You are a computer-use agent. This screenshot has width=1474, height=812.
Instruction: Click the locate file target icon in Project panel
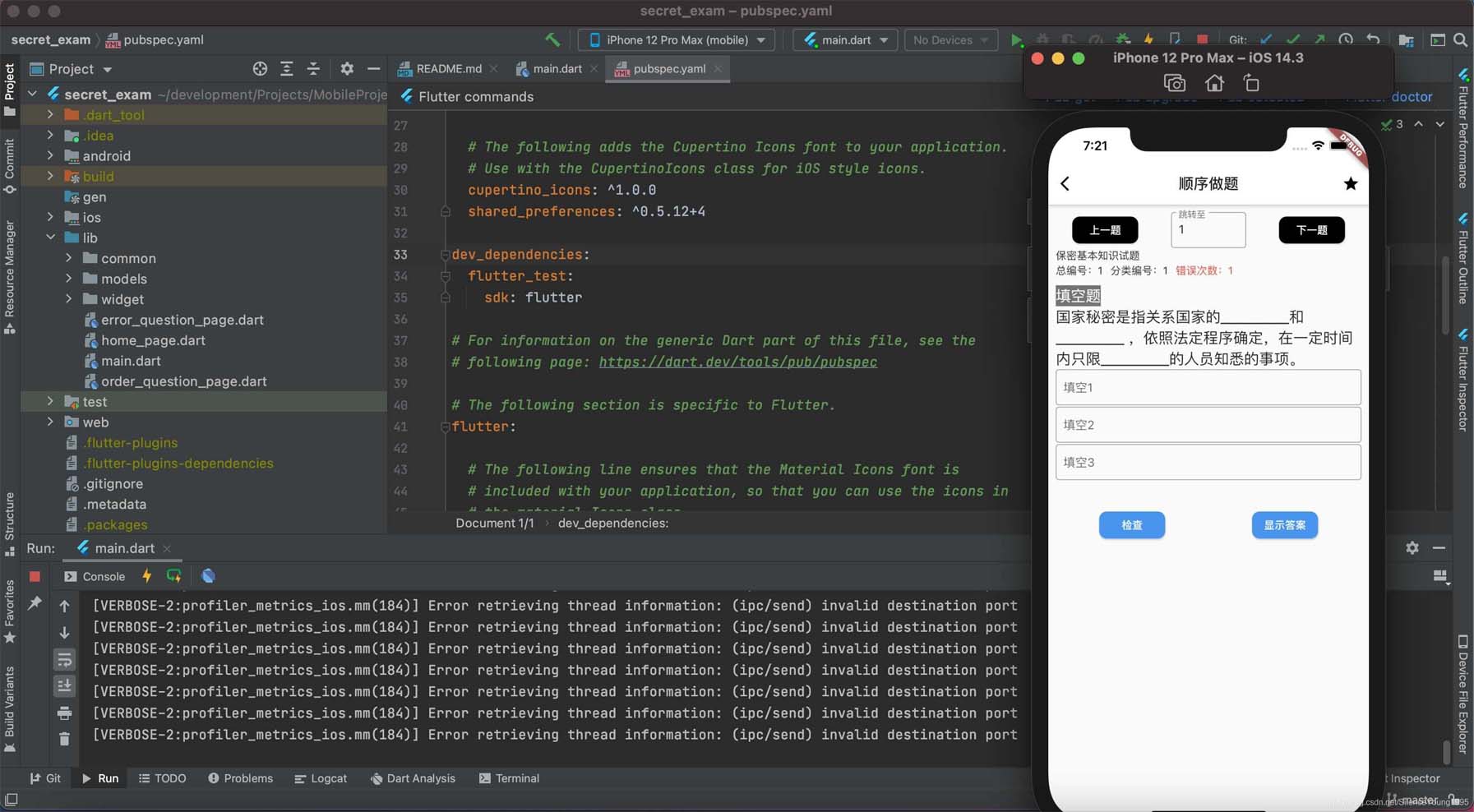(260, 69)
